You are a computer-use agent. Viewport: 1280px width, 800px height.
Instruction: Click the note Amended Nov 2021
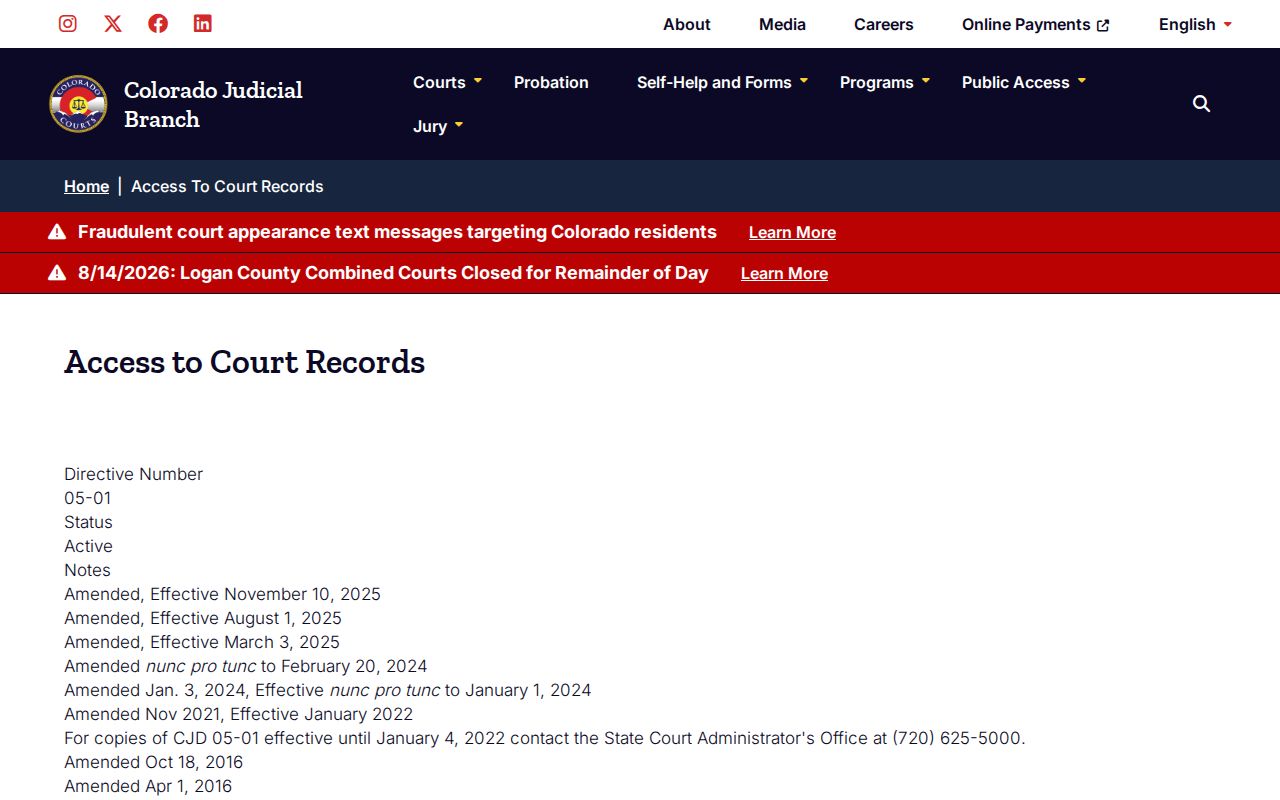239,714
